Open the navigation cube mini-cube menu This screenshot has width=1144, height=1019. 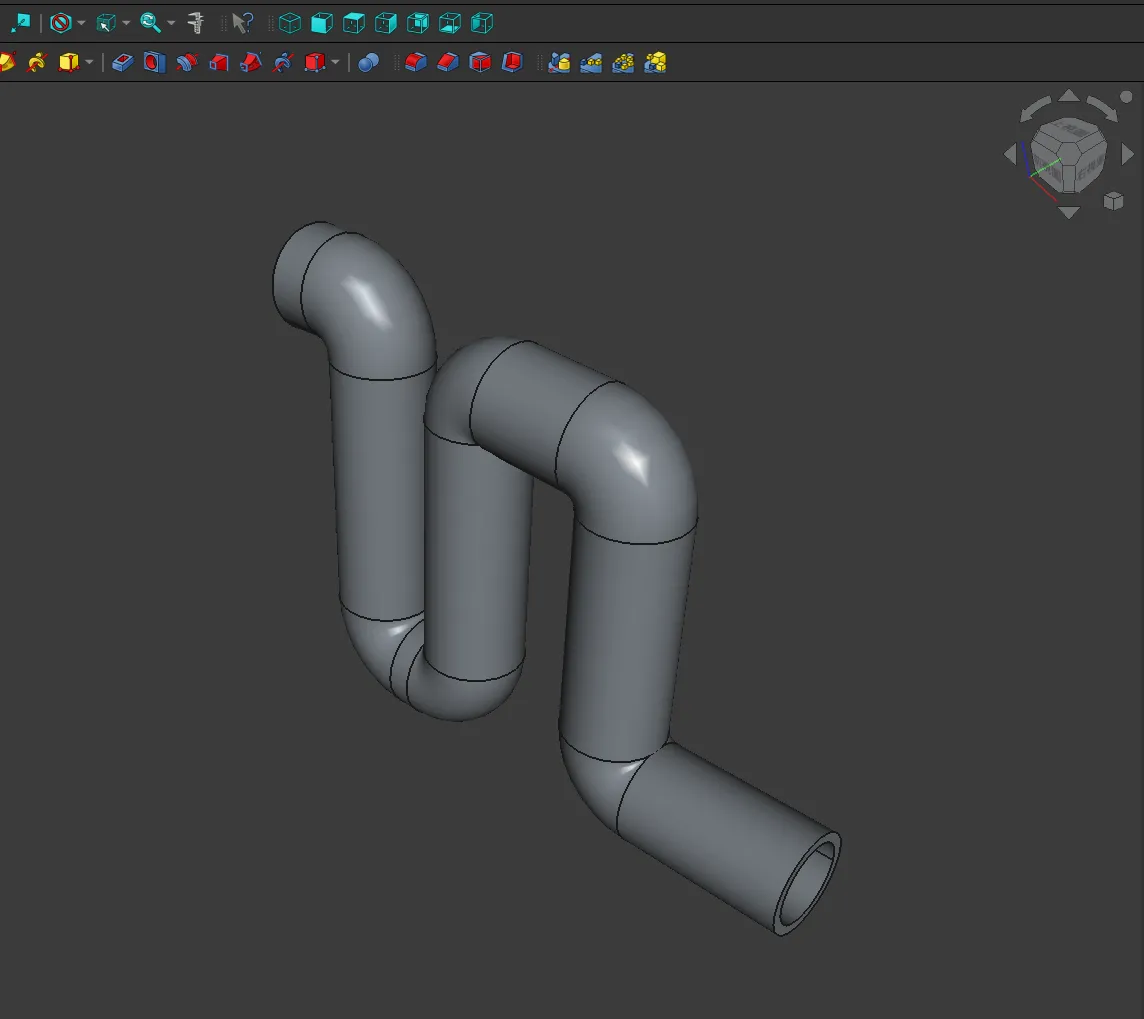pyautogui.click(x=1113, y=202)
